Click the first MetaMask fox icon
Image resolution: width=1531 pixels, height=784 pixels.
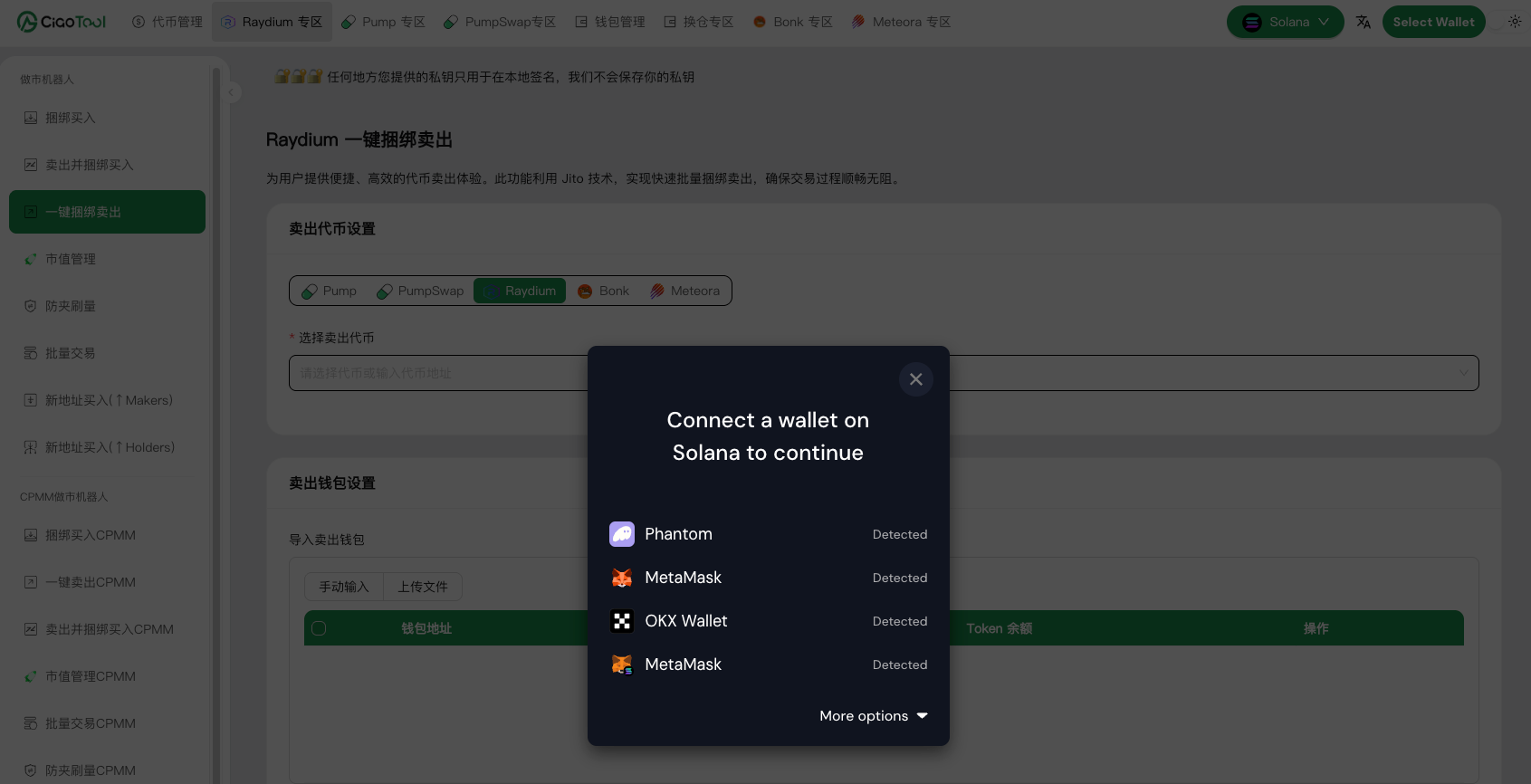(x=622, y=578)
